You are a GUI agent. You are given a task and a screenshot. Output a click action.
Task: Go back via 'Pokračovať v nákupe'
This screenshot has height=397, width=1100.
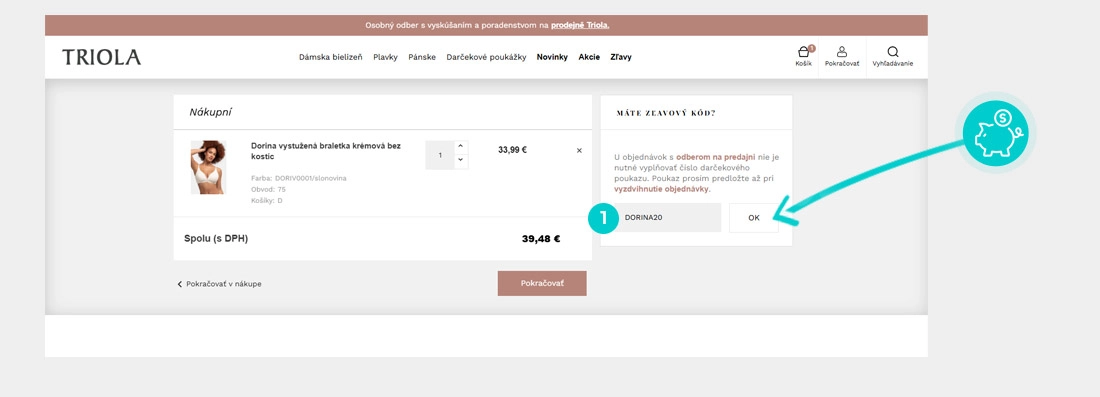pyautogui.click(x=220, y=284)
